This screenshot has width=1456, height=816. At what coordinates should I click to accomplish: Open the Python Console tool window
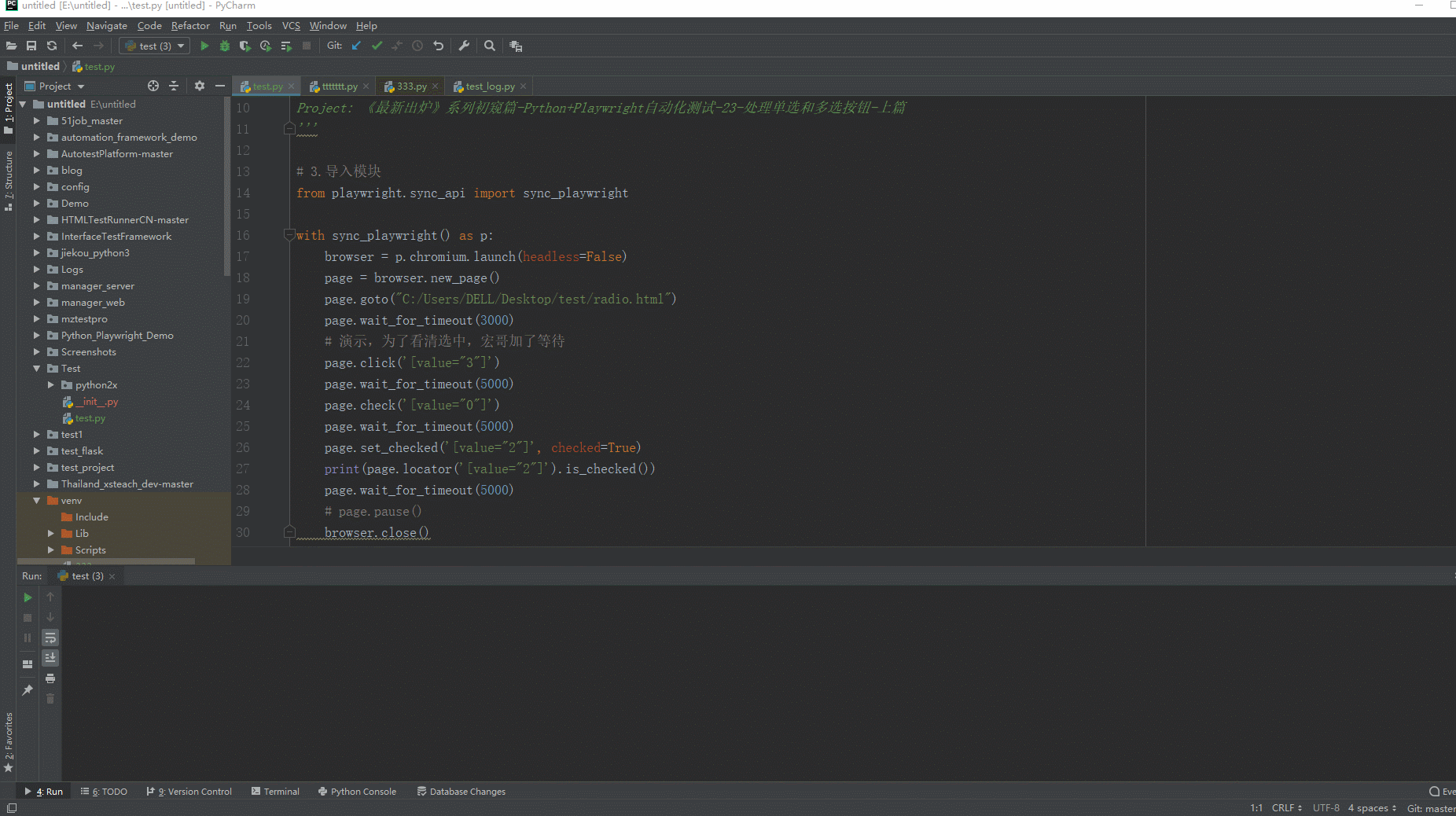tap(357, 792)
